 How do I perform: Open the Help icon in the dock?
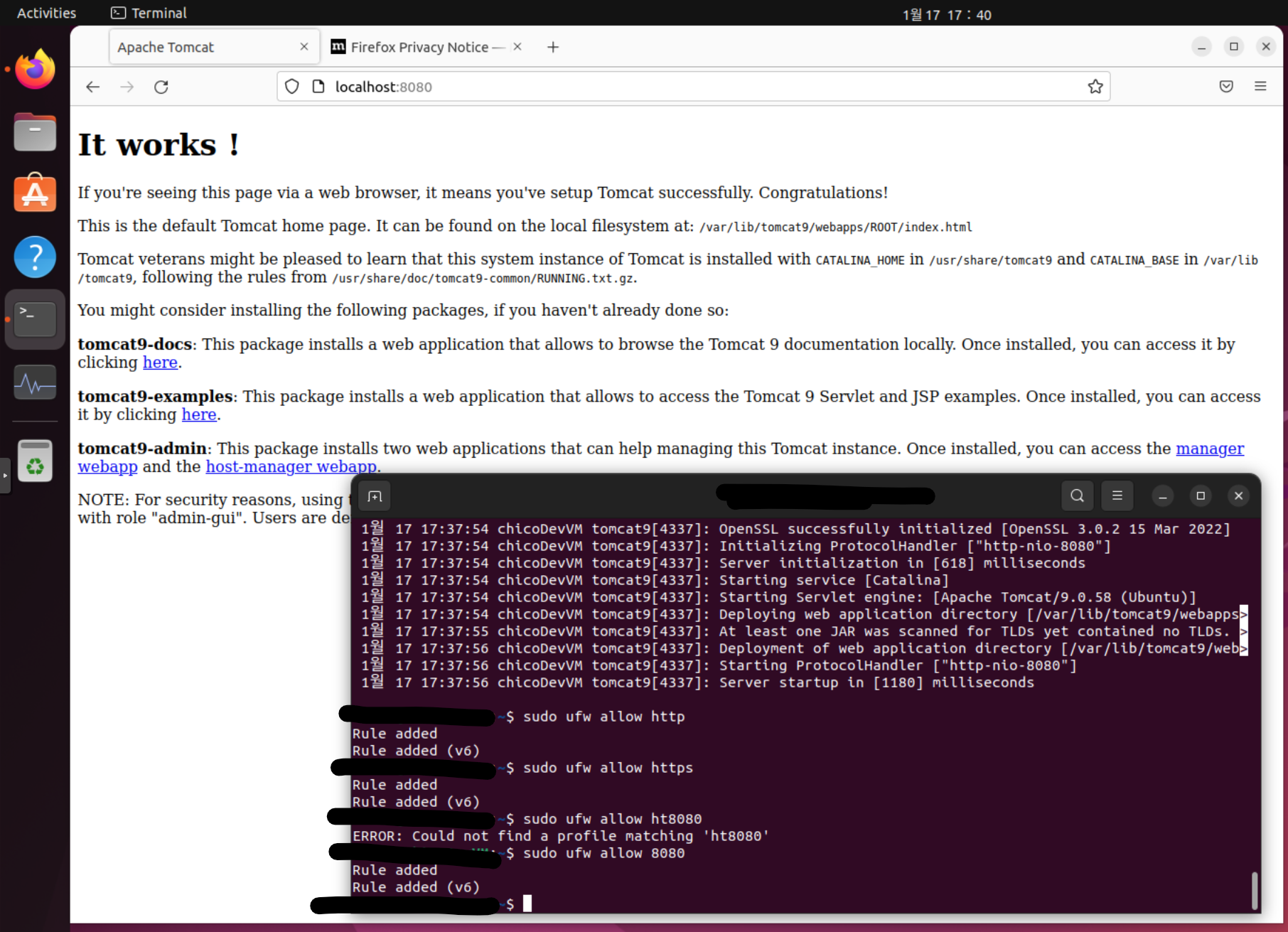35,257
